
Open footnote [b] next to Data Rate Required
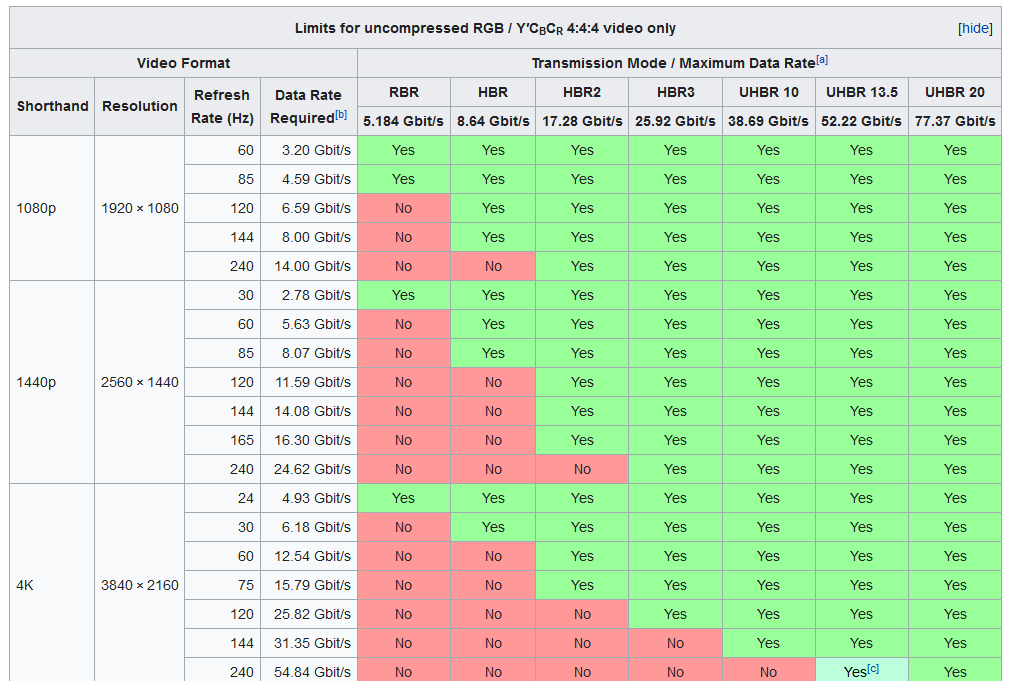pos(341,114)
